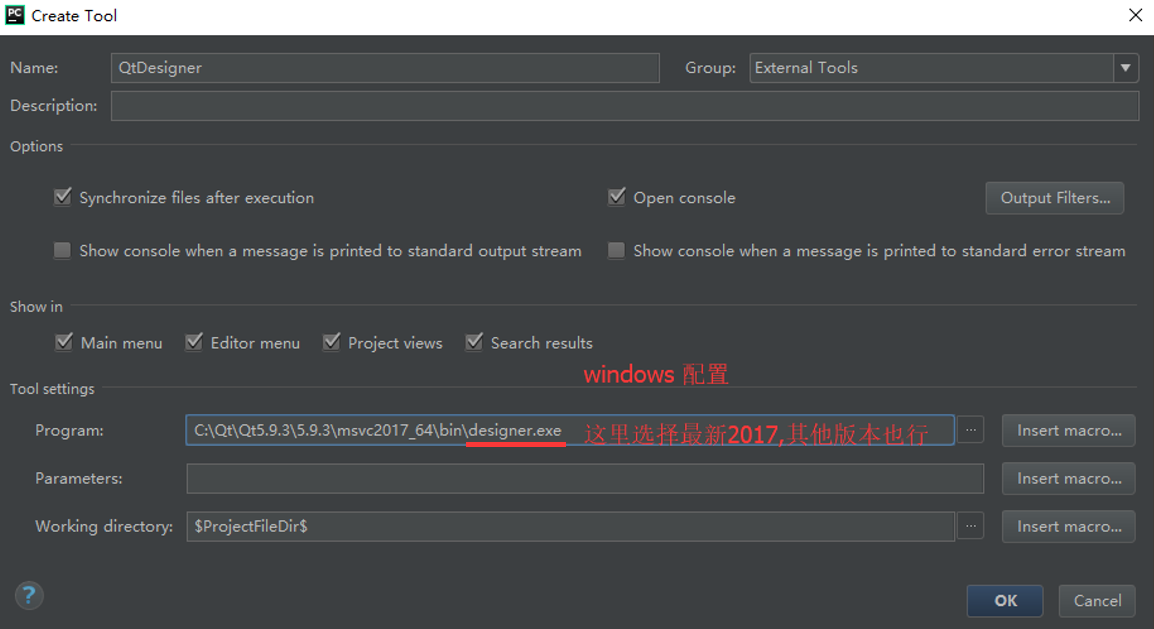Click the Cancel button
1154x629 pixels.
[x=1097, y=600]
